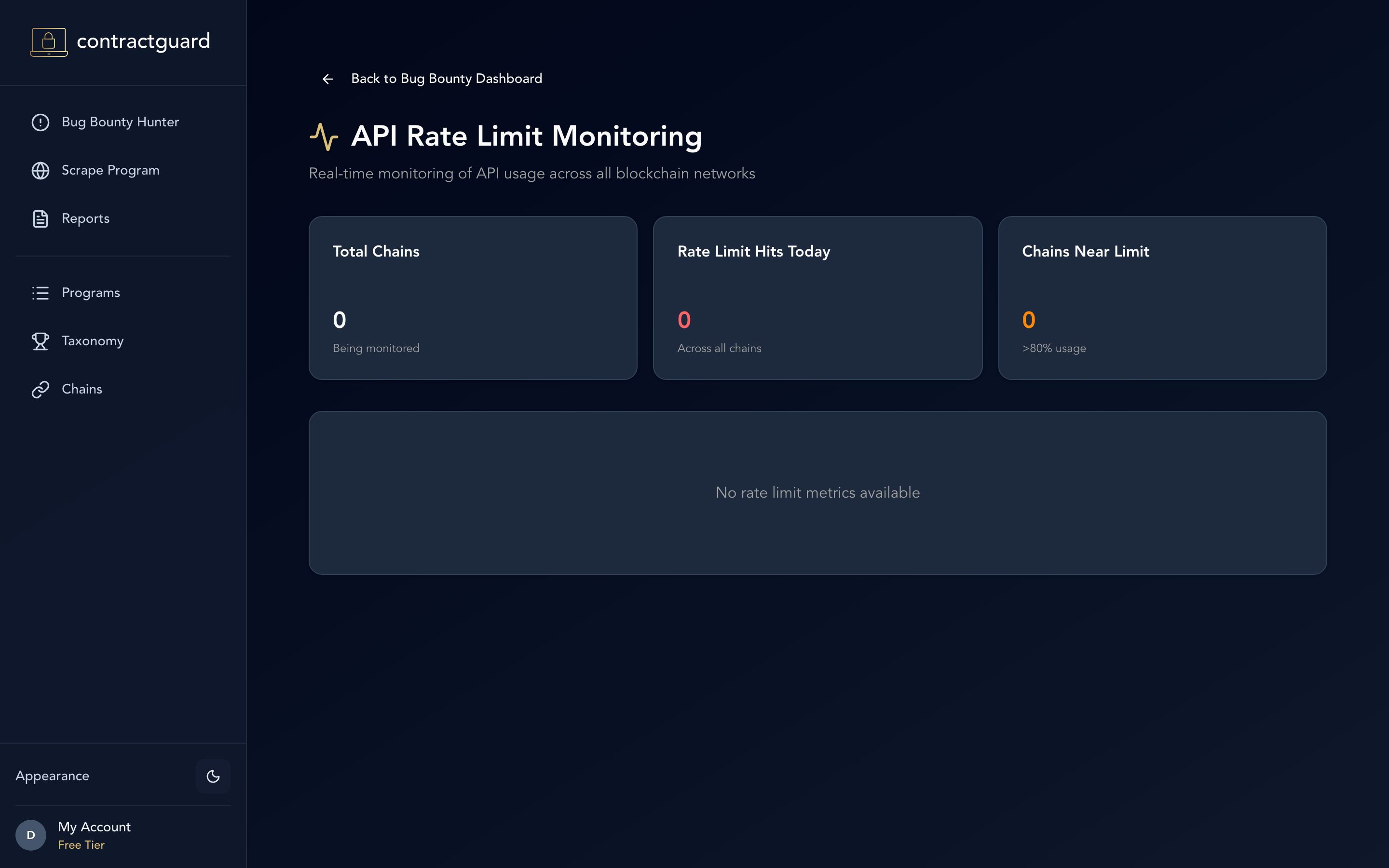Viewport: 1389px width, 868px height.
Task: Click the orange 0 above >80% usage
Action: (x=1029, y=320)
